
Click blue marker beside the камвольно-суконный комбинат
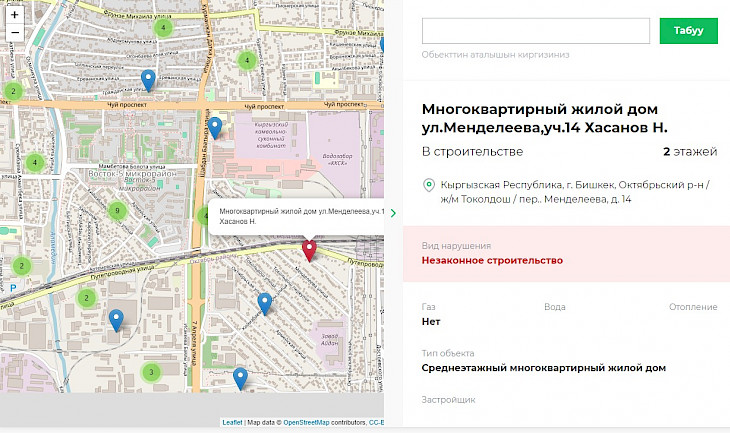(x=215, y=127)
